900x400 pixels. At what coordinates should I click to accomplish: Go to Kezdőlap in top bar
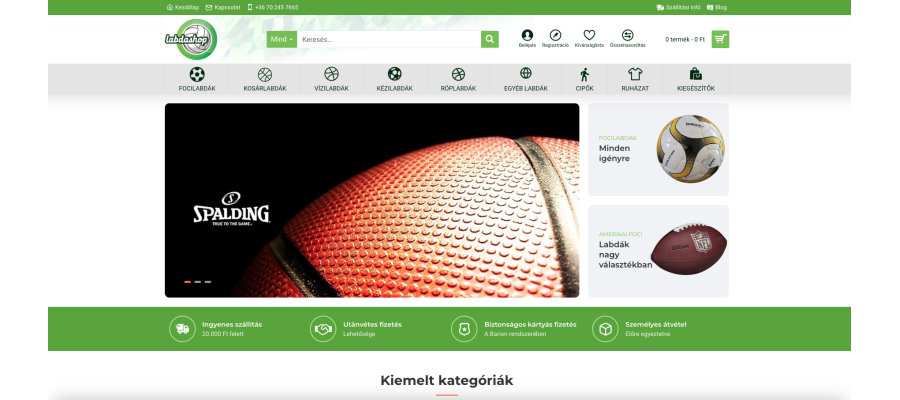(x=183, y=7)
